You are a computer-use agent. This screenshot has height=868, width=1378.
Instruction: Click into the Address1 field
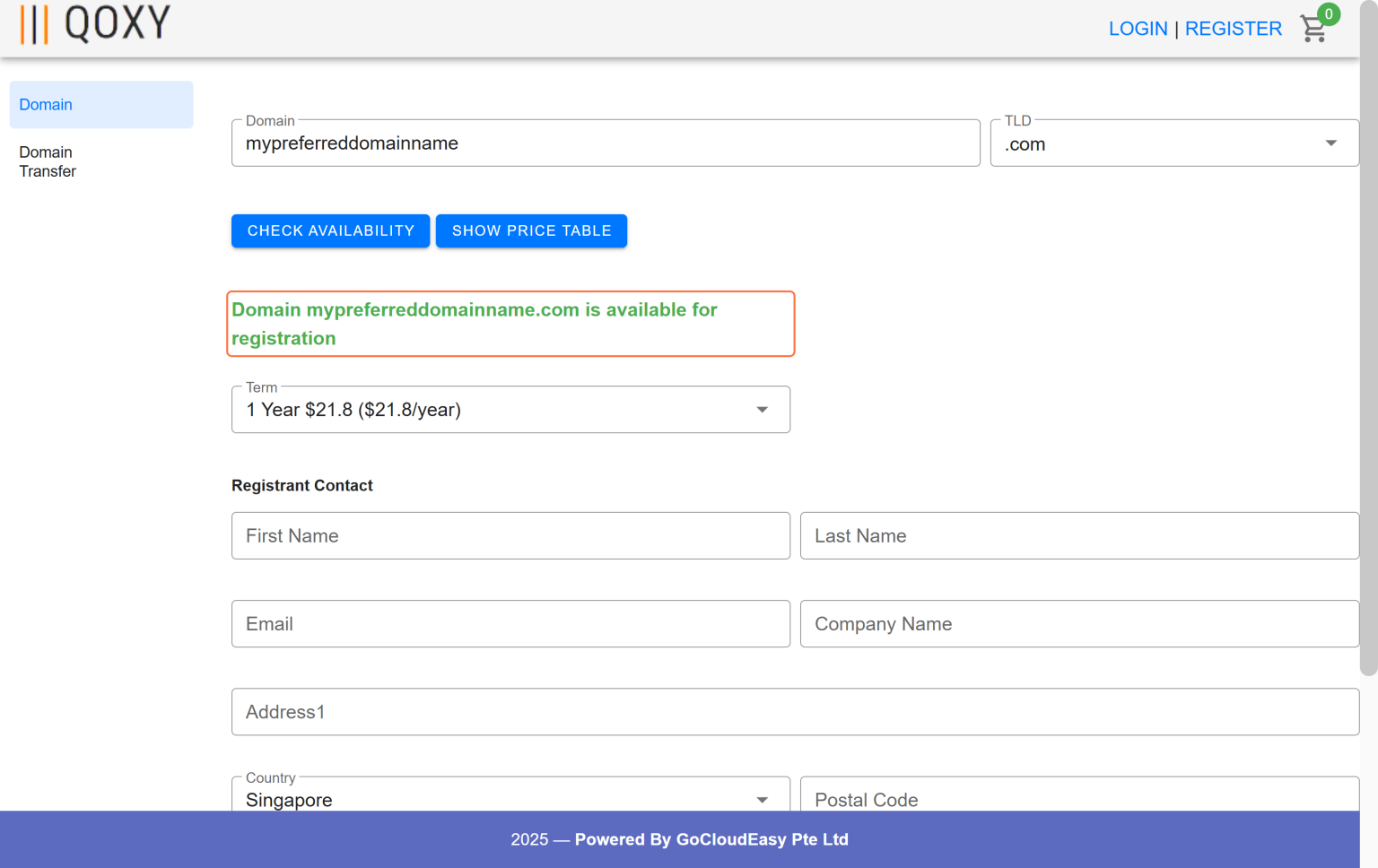click(795, 712)
